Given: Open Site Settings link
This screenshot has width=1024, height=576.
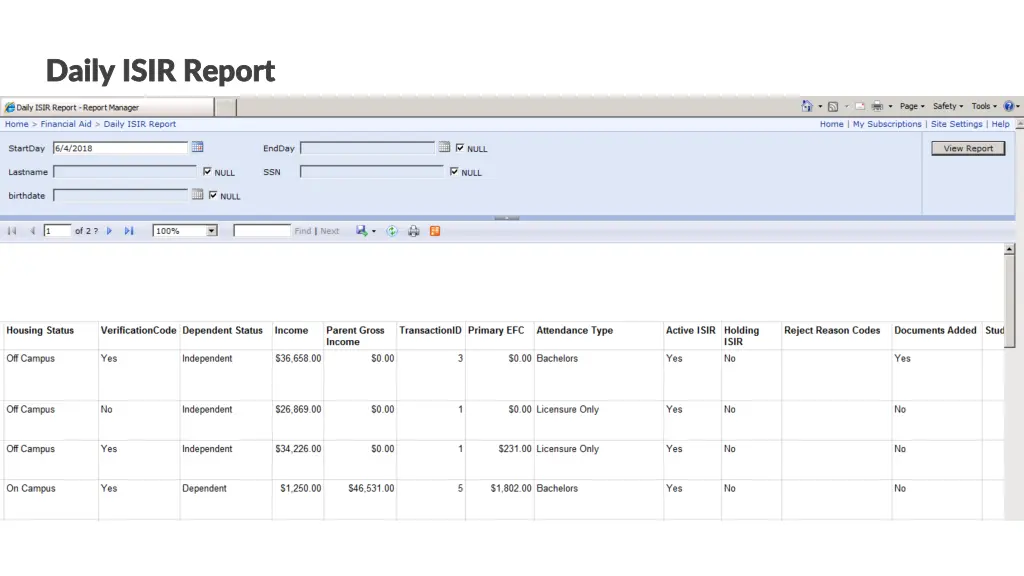Looking at the screenshot, I should click(957, 124).
